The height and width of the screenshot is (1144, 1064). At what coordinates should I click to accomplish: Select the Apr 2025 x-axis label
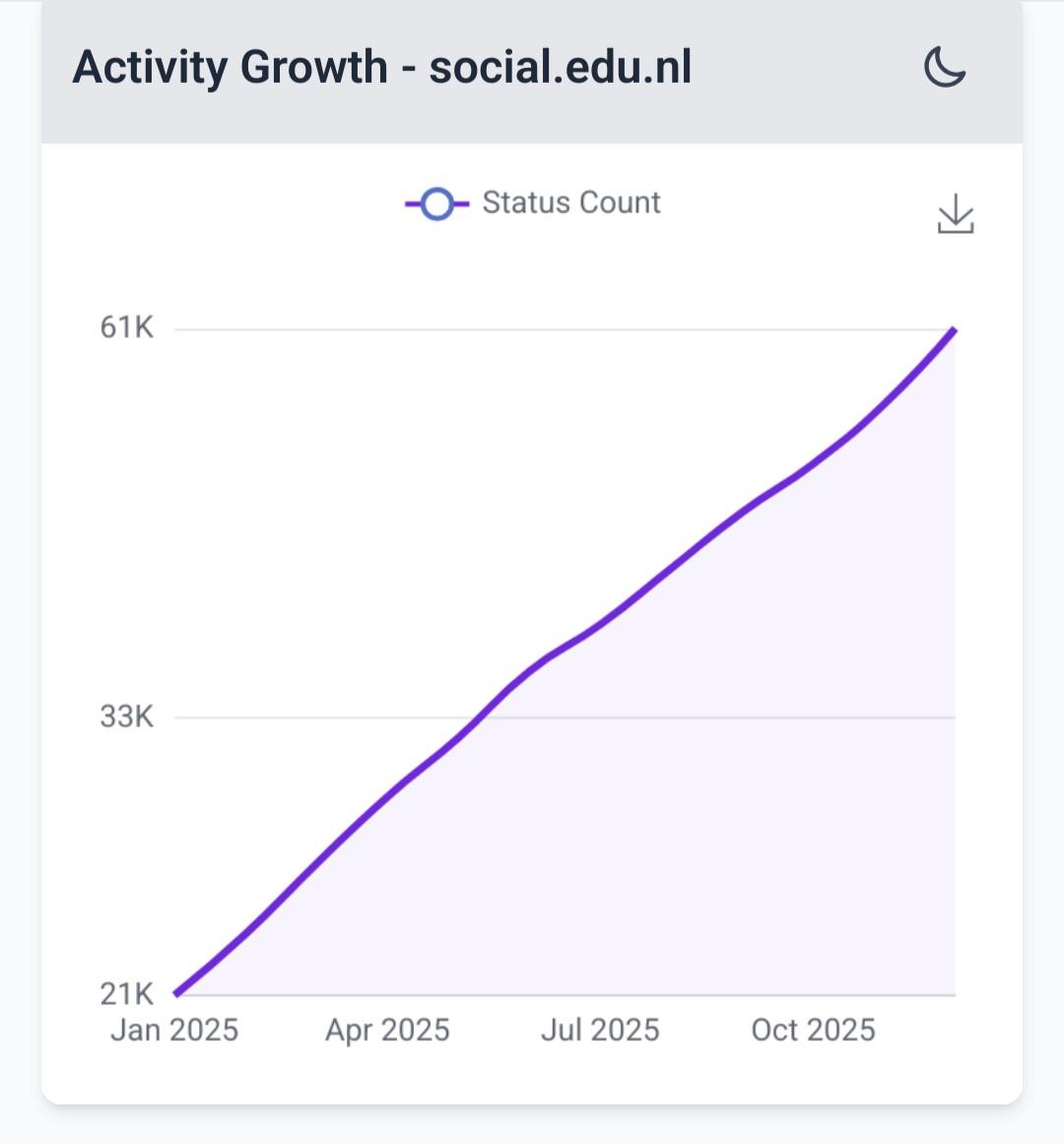(387, 1030)
